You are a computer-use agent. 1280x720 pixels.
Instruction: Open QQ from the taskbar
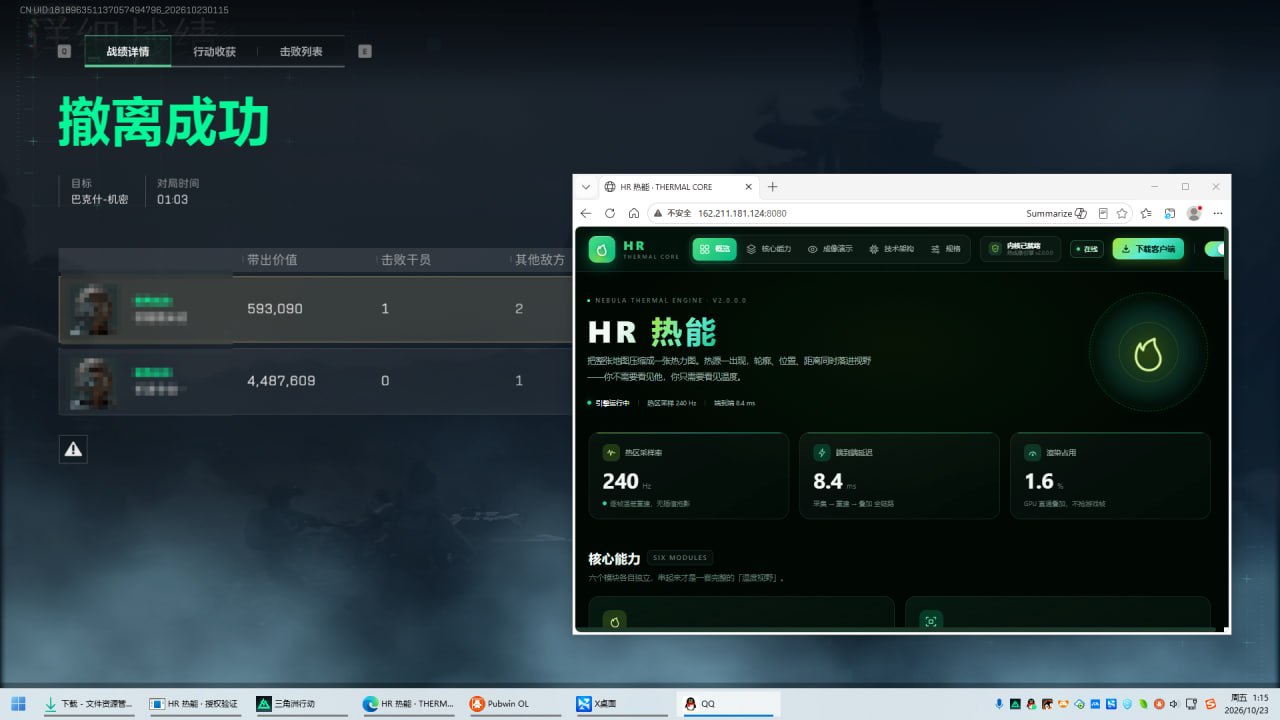click(727, 704)
